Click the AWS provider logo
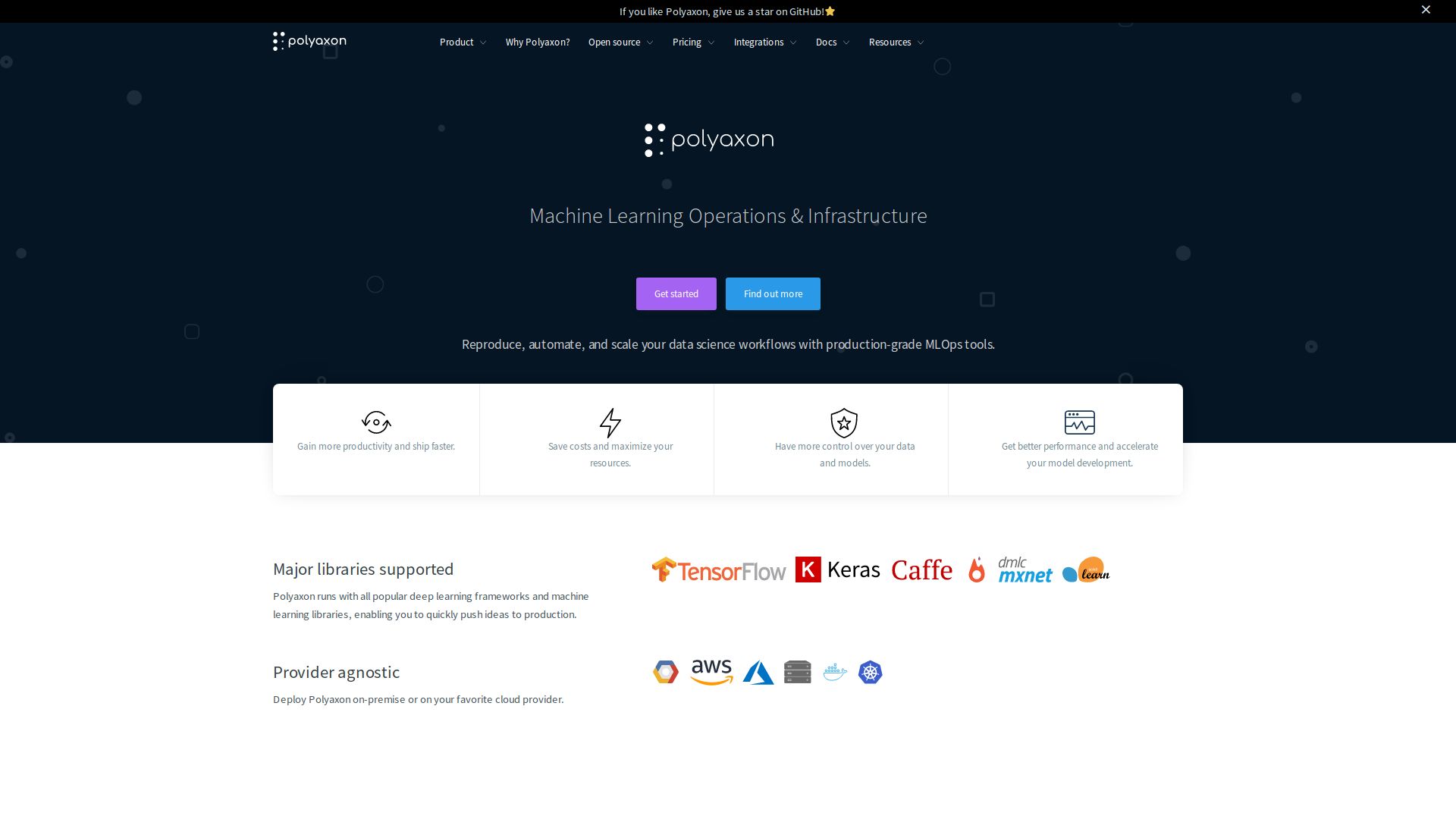The height and width of the screenshot is (819, 1456). [711, 671]
